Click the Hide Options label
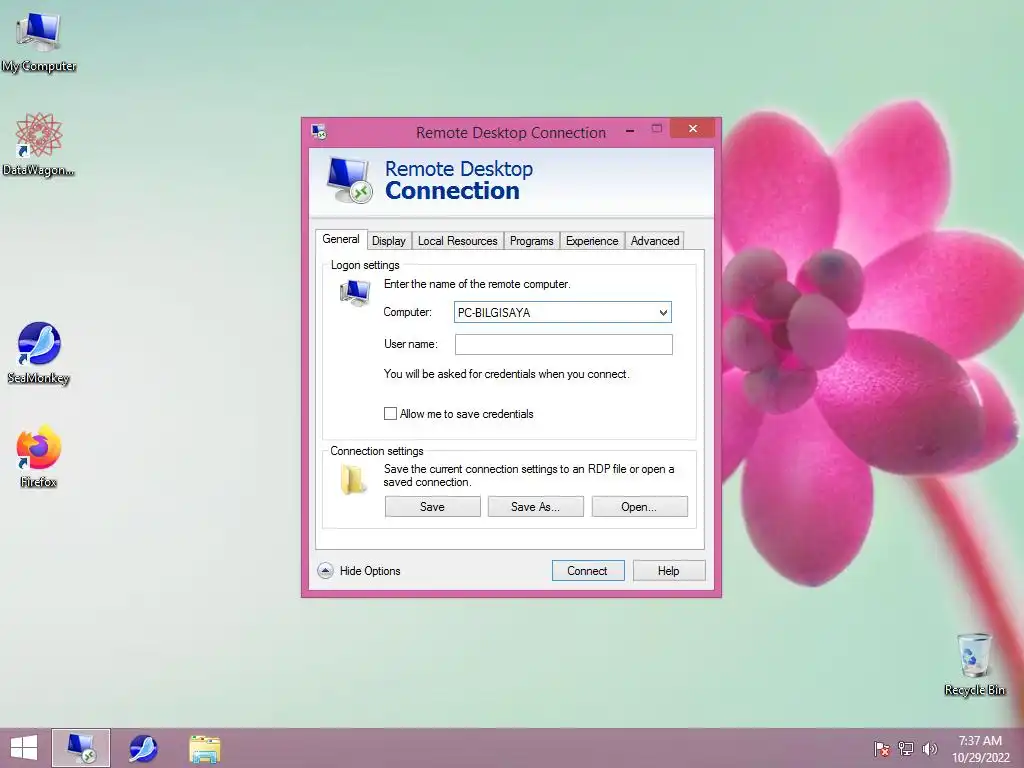1024x768 pixels. 370,571
